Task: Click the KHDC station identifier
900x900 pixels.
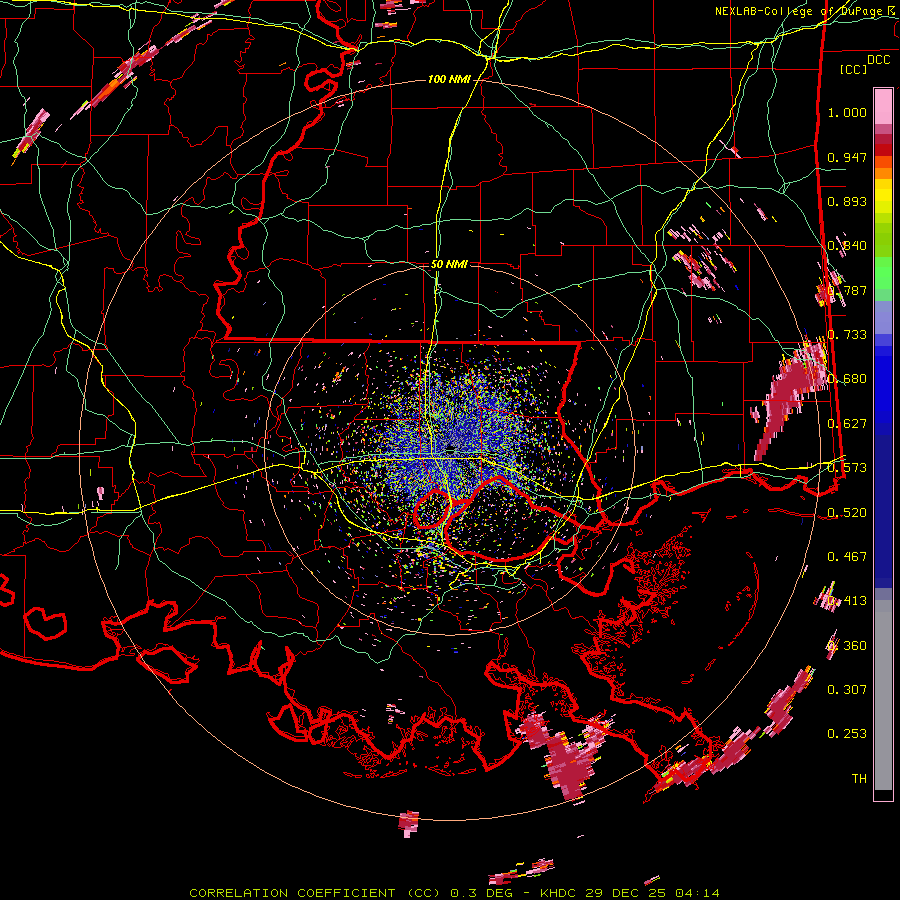Action: 559,893
